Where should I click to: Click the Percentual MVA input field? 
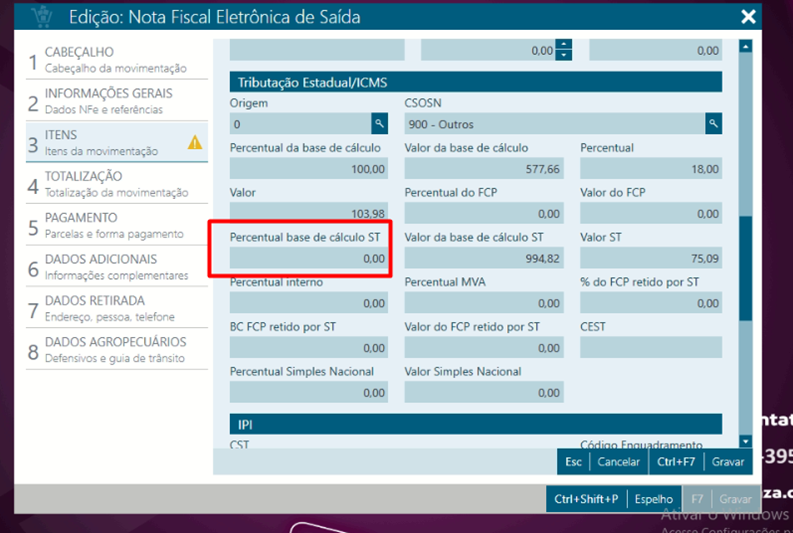483,303
